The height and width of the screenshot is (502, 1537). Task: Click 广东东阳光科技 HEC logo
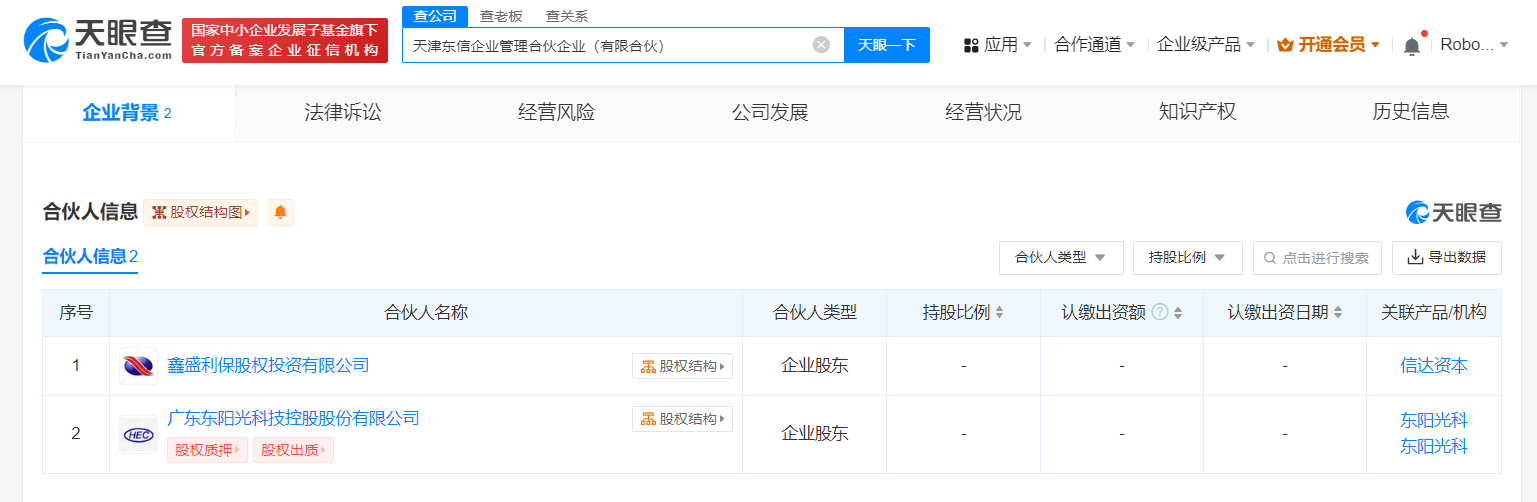138,435
